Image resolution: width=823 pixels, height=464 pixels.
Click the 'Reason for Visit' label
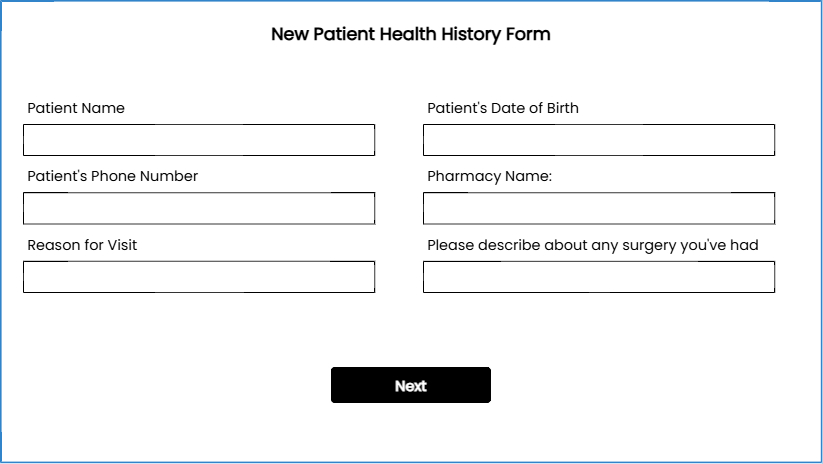click(x=82, y=245)
